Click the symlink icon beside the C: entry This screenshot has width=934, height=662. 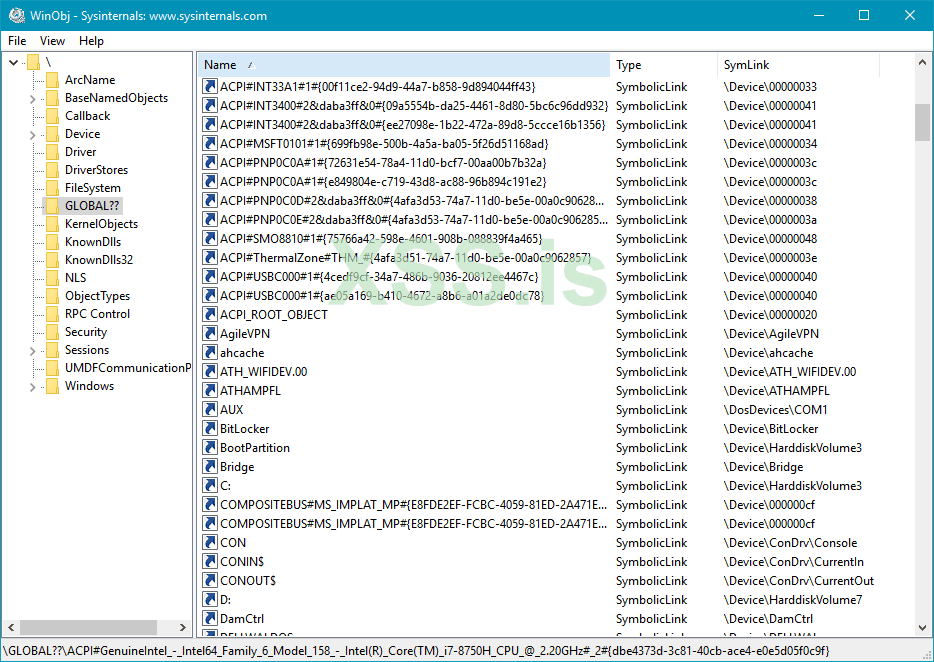(x=210, y=486)
